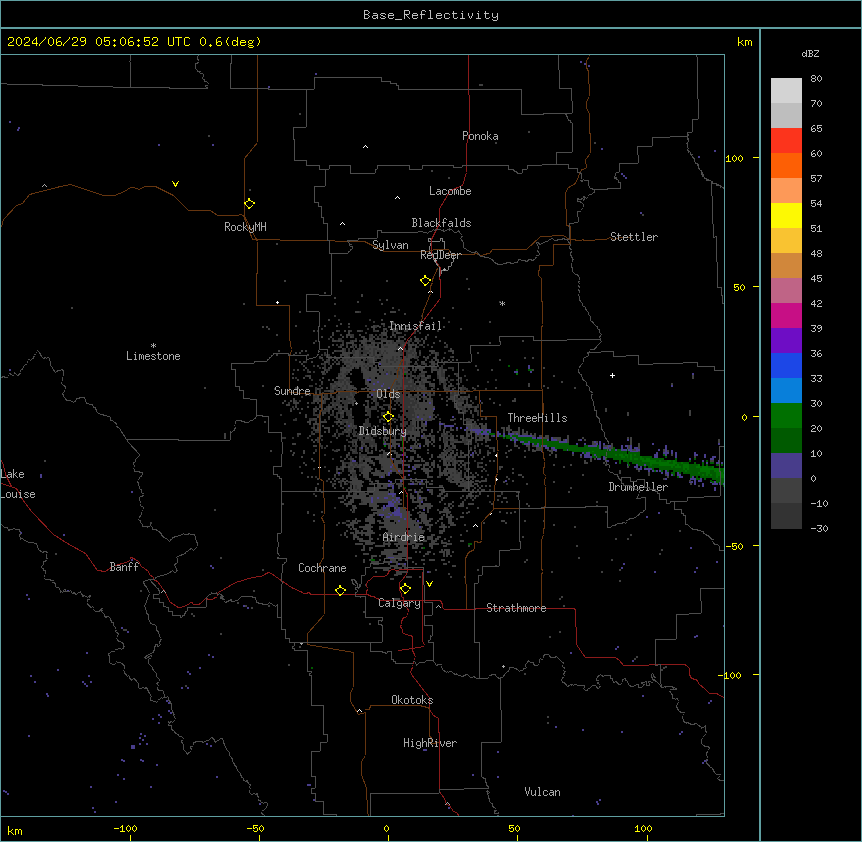Click the dBZ legend heading

[x=810, y=53]
